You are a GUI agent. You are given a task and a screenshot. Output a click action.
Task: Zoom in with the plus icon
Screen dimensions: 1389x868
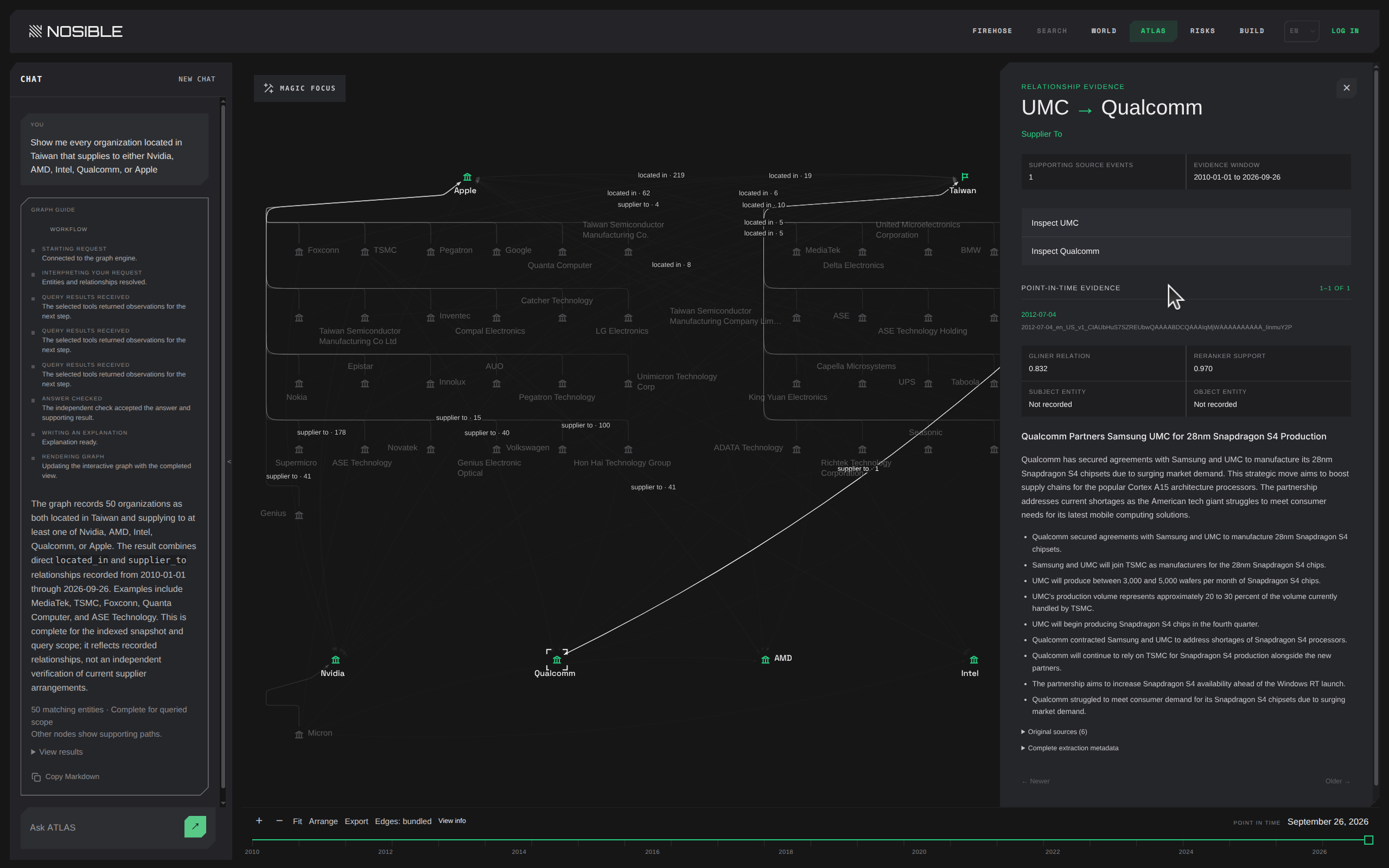pyautogui.click(x=259, y=821)
